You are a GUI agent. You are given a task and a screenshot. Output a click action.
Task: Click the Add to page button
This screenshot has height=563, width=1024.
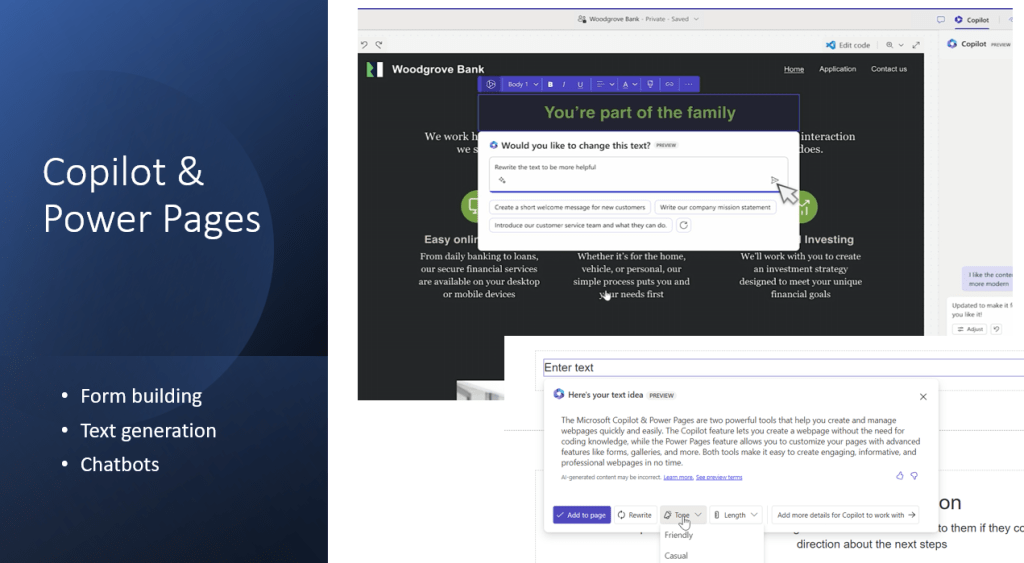point(581,515)
